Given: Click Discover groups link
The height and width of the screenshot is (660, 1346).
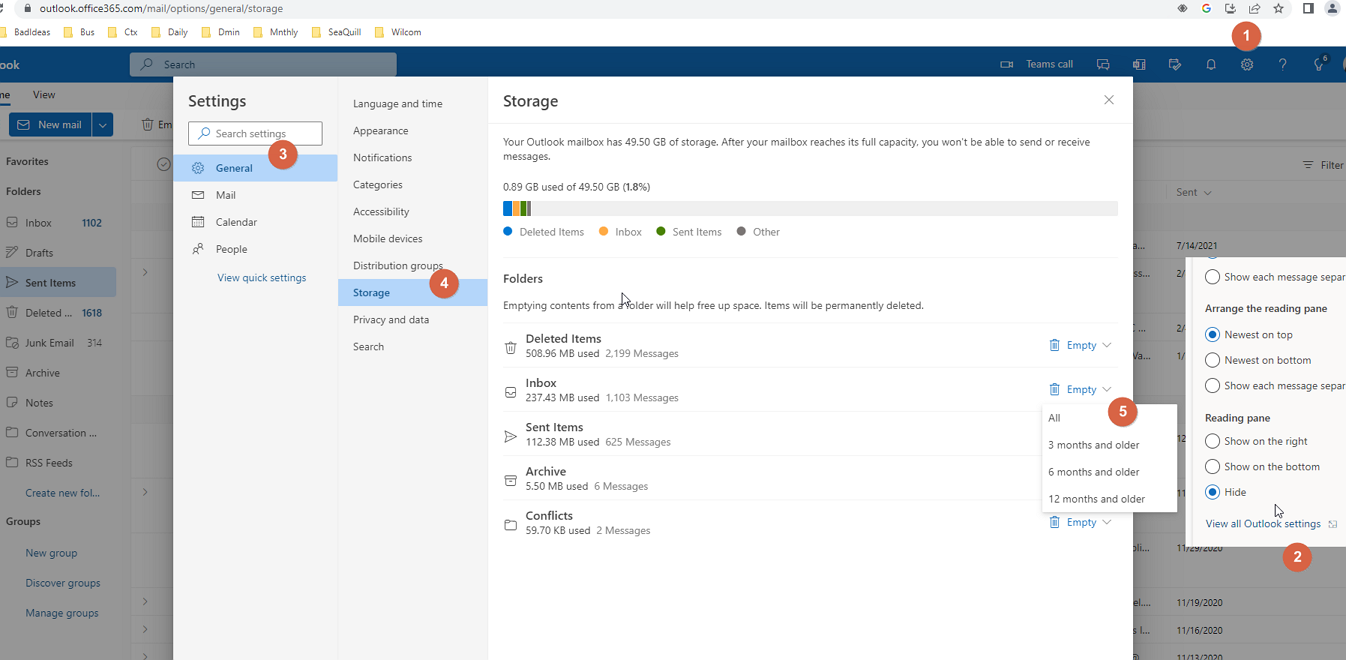Looking at the screenshot, I should click(x=63, y=583).
